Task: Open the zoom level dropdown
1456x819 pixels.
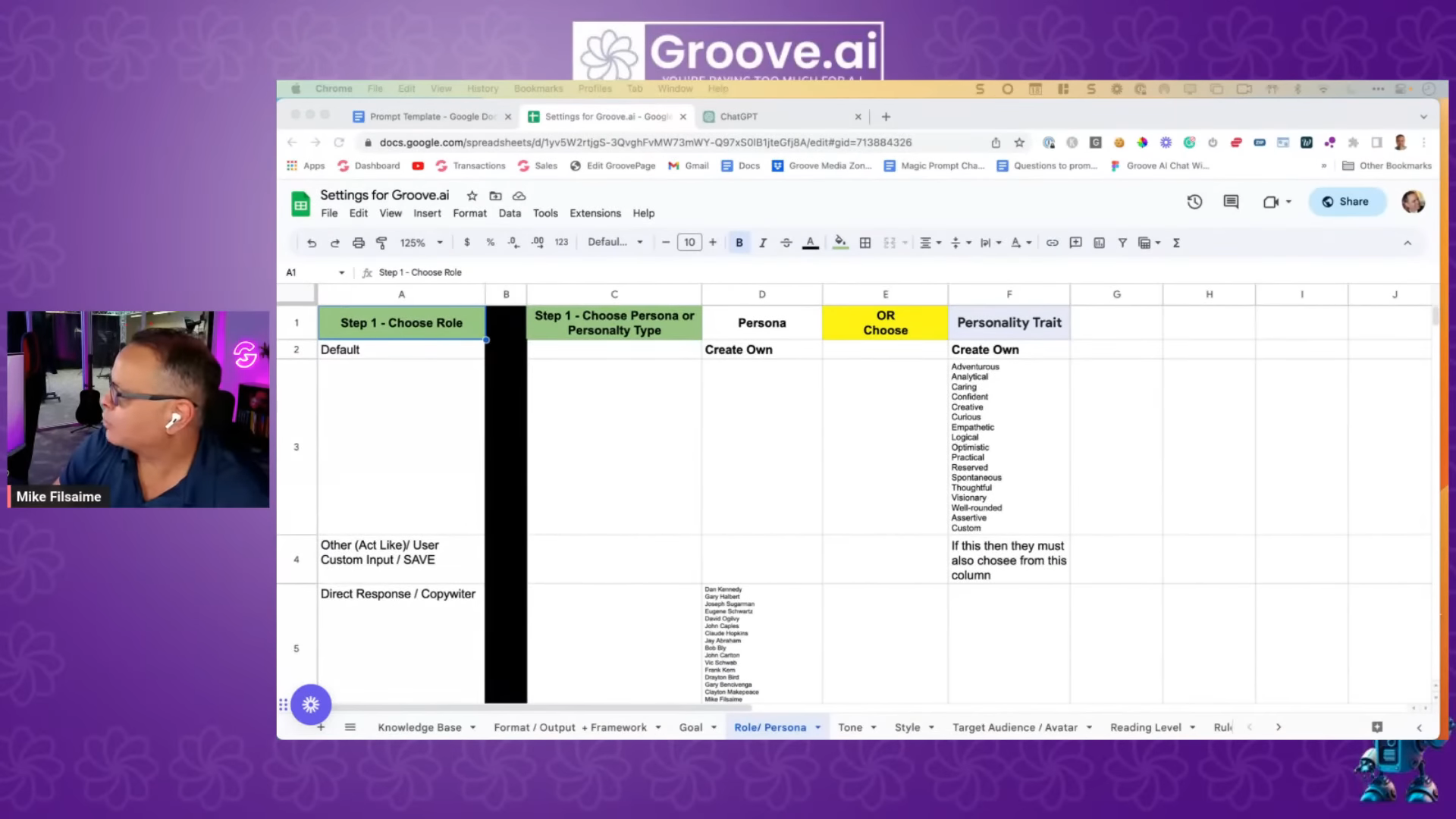Action: click(421, 243)
